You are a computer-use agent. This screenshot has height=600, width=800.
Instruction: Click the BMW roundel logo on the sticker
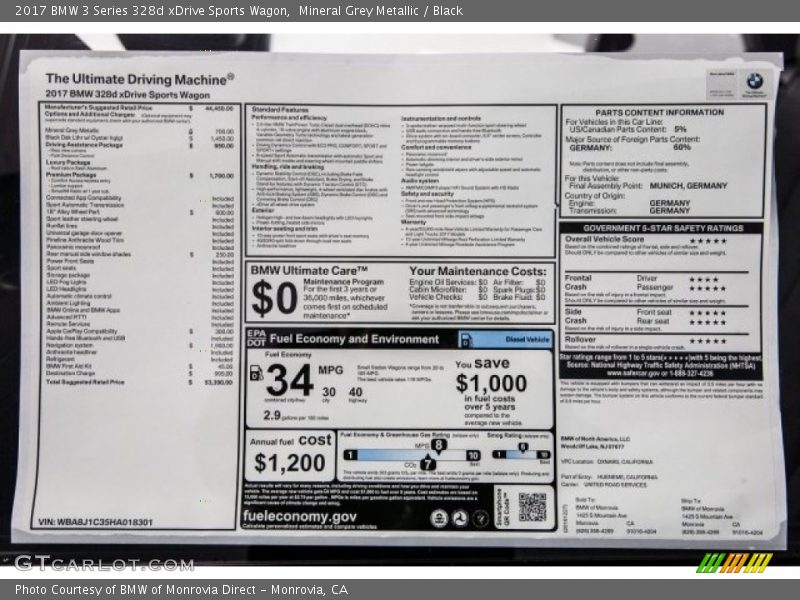[755, 81]
